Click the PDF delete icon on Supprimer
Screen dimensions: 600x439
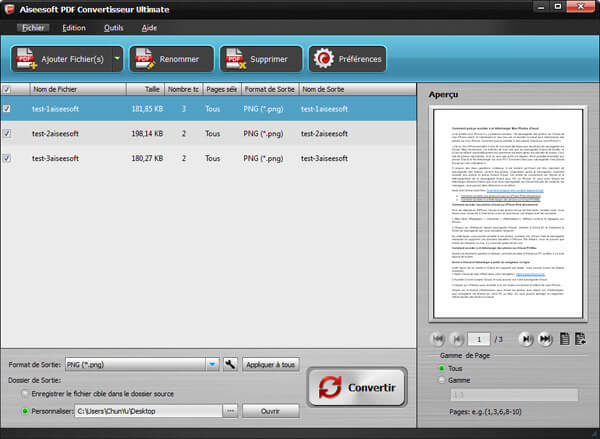(x=235, y=59)
